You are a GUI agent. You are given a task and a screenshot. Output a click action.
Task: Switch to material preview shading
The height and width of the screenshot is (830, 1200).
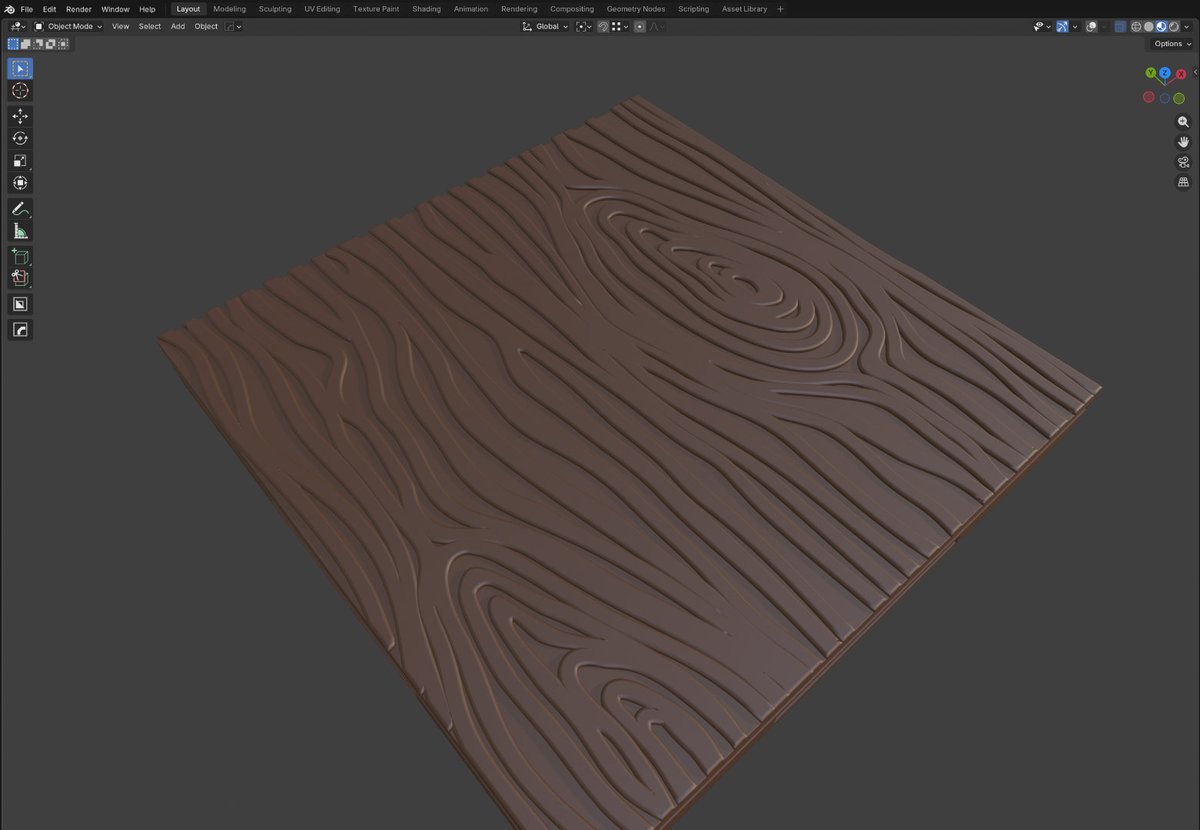(1161, 26)
